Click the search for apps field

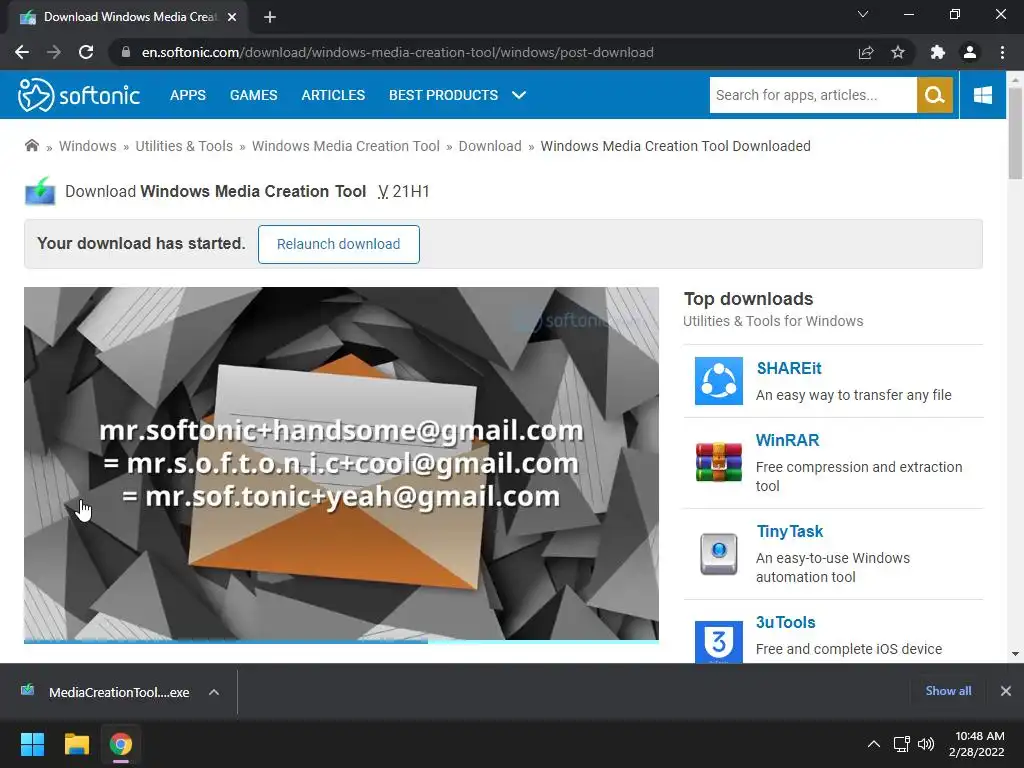(813, 95)
